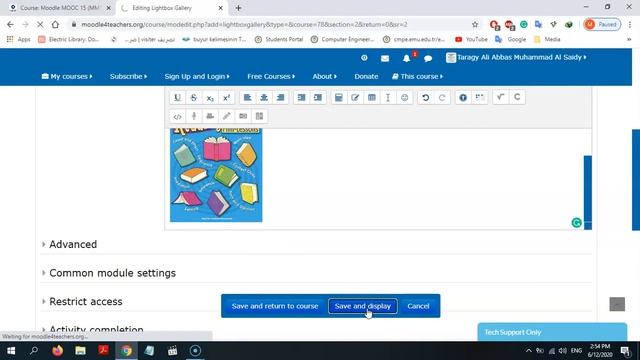Switch to Course: Moodle MOOC 15 tab

pyautogui.click(x=60, y=8)
